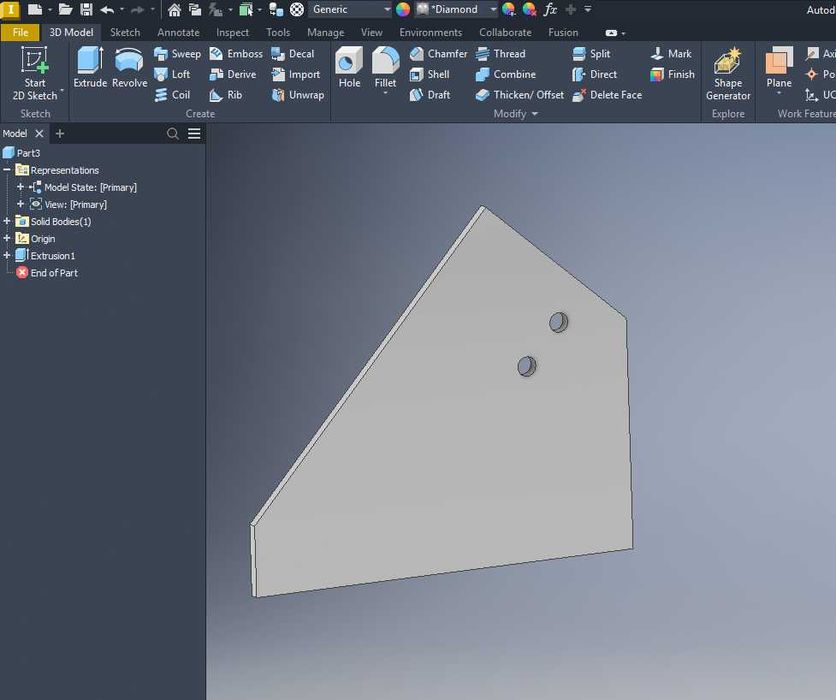Image resolution: width=836 pixels, height=700 pixels.
Task: Expand the Solid Bodies(1) node
Action: click(x=7, y=221)
